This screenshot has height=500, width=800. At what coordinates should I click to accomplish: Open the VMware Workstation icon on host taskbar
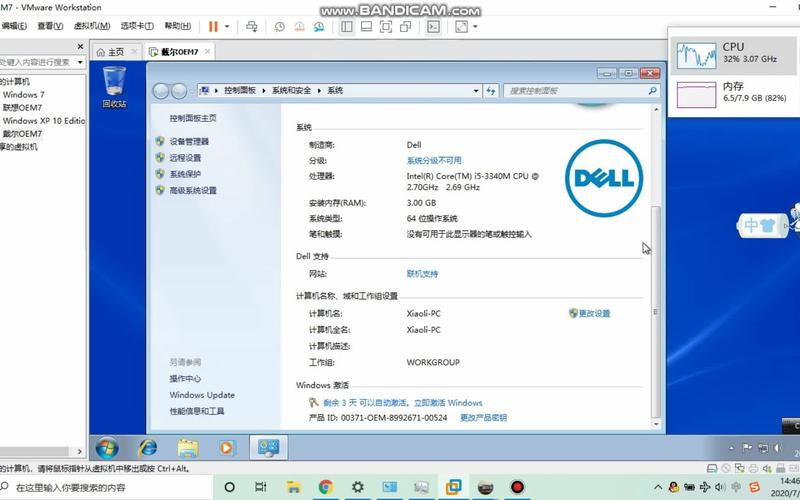(453, 487)
